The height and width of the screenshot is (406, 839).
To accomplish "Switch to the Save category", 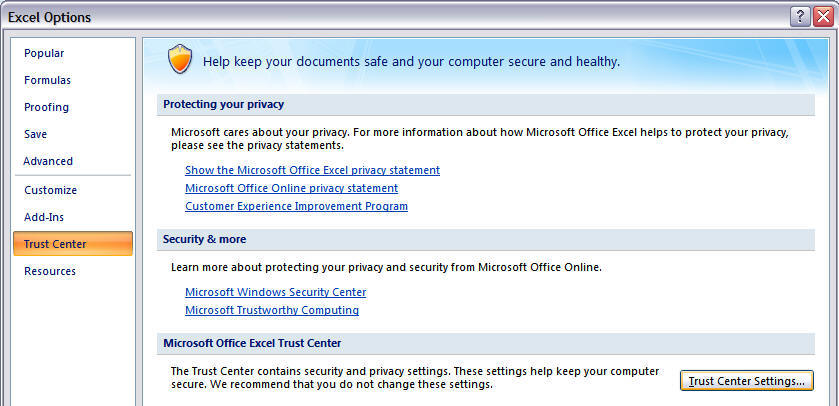I will pos(35,134).
